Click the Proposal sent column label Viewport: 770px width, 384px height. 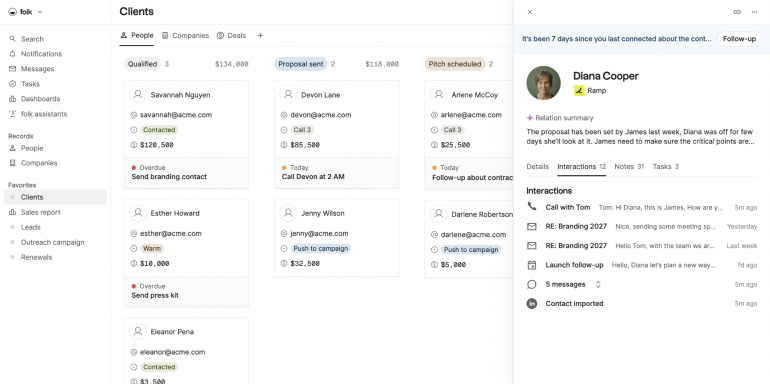(301, 64)
